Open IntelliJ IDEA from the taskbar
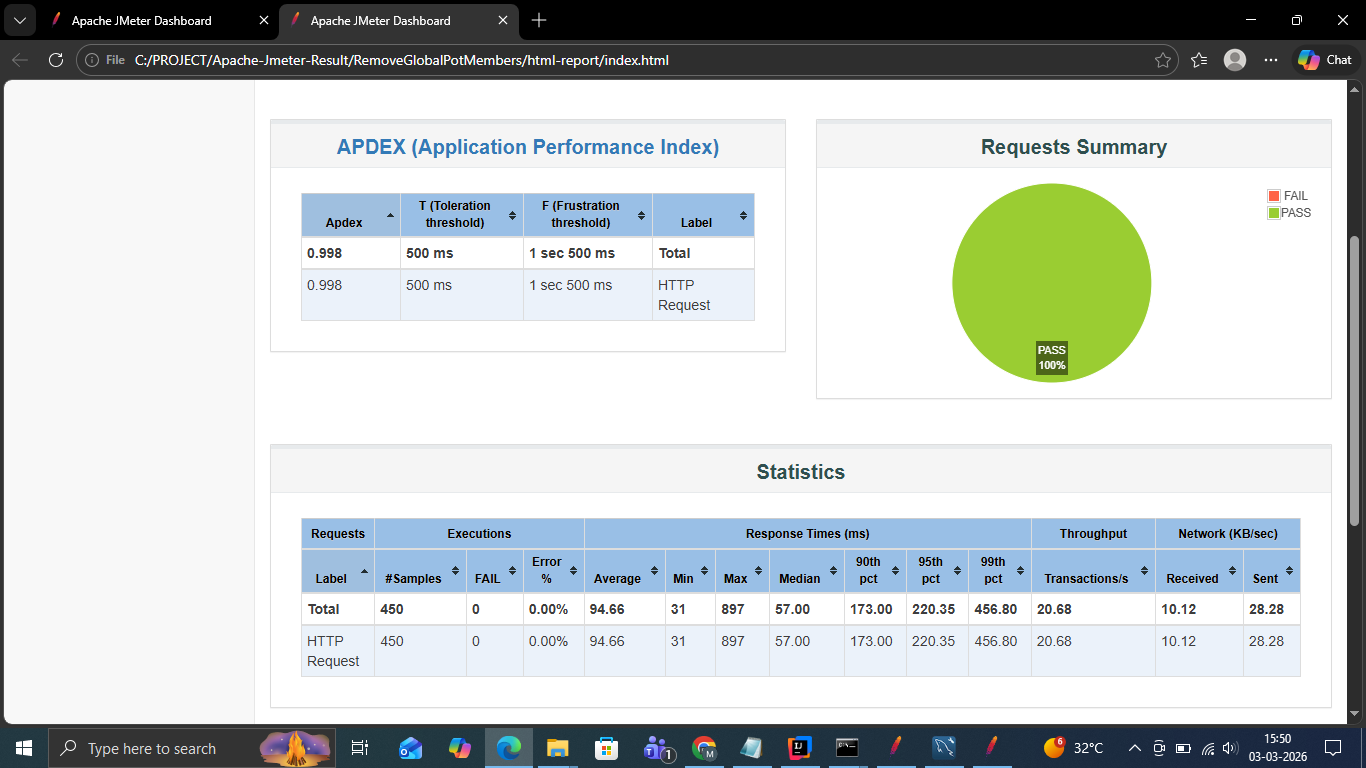The width and height of the screenshot is (1366, 768). click(x=799, y=748)
